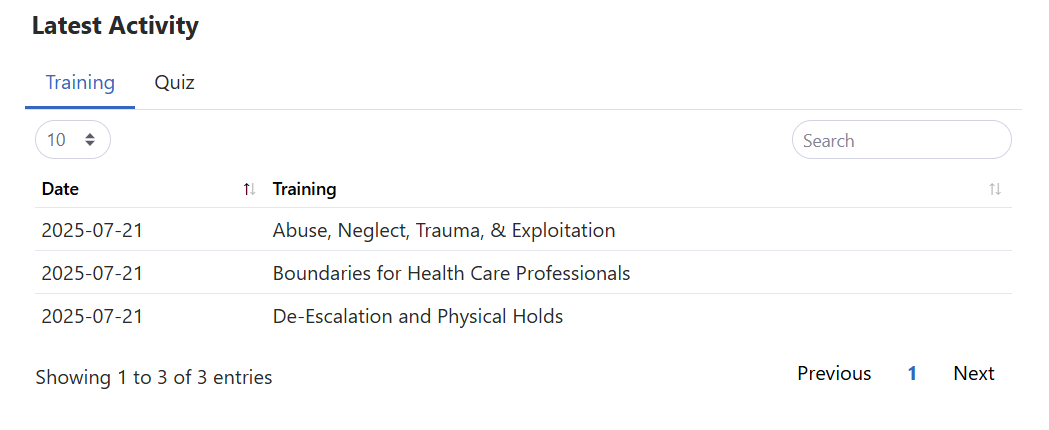1049x430 pixels.
Task: Open the Quiz tab
Action: [174, 83]
